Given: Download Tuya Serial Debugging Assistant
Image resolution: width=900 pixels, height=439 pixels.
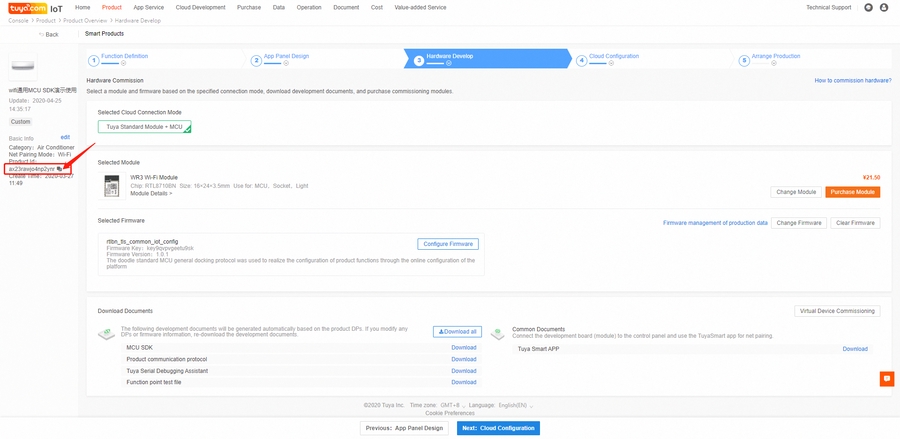Looking at the screenshot, I should [464, 371].
